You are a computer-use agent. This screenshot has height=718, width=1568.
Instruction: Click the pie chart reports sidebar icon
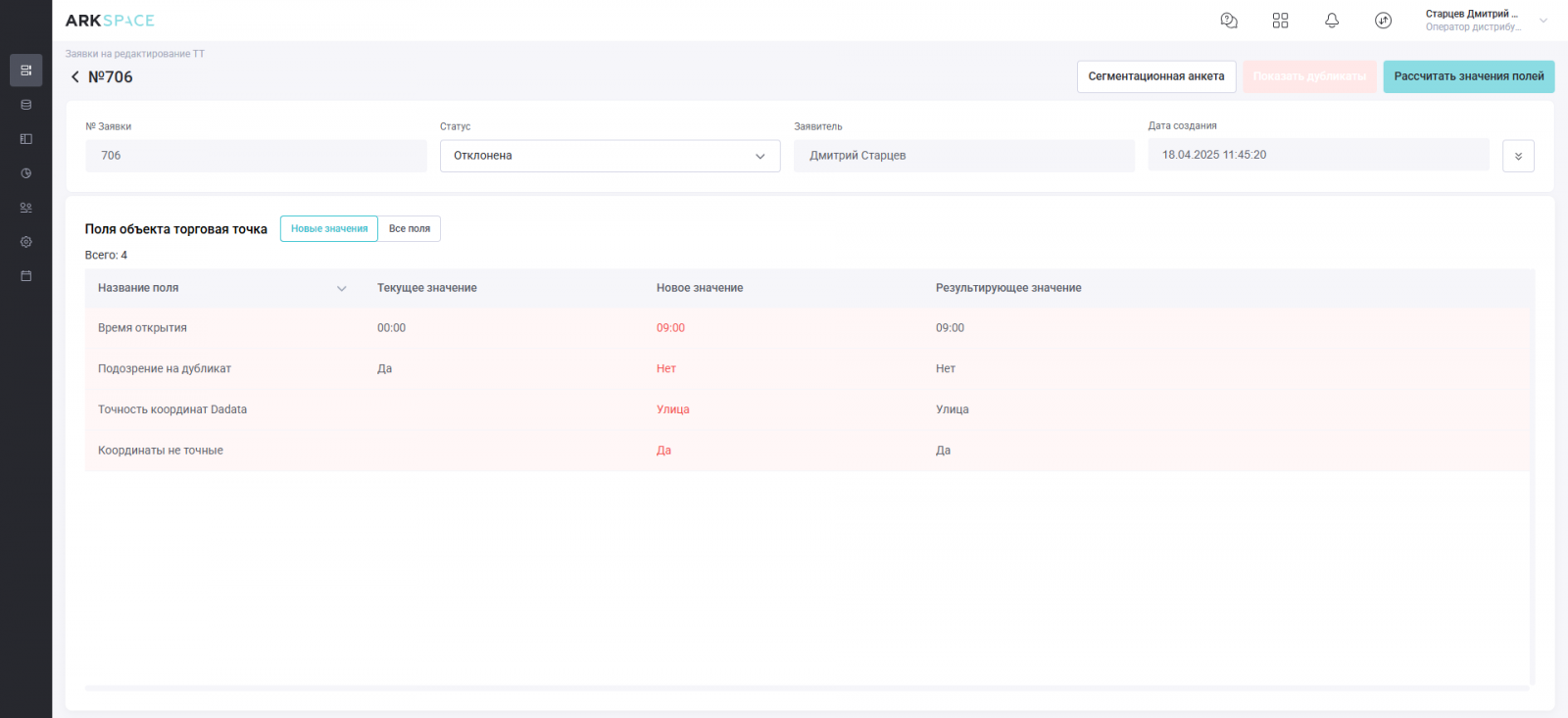coord(26,173)
